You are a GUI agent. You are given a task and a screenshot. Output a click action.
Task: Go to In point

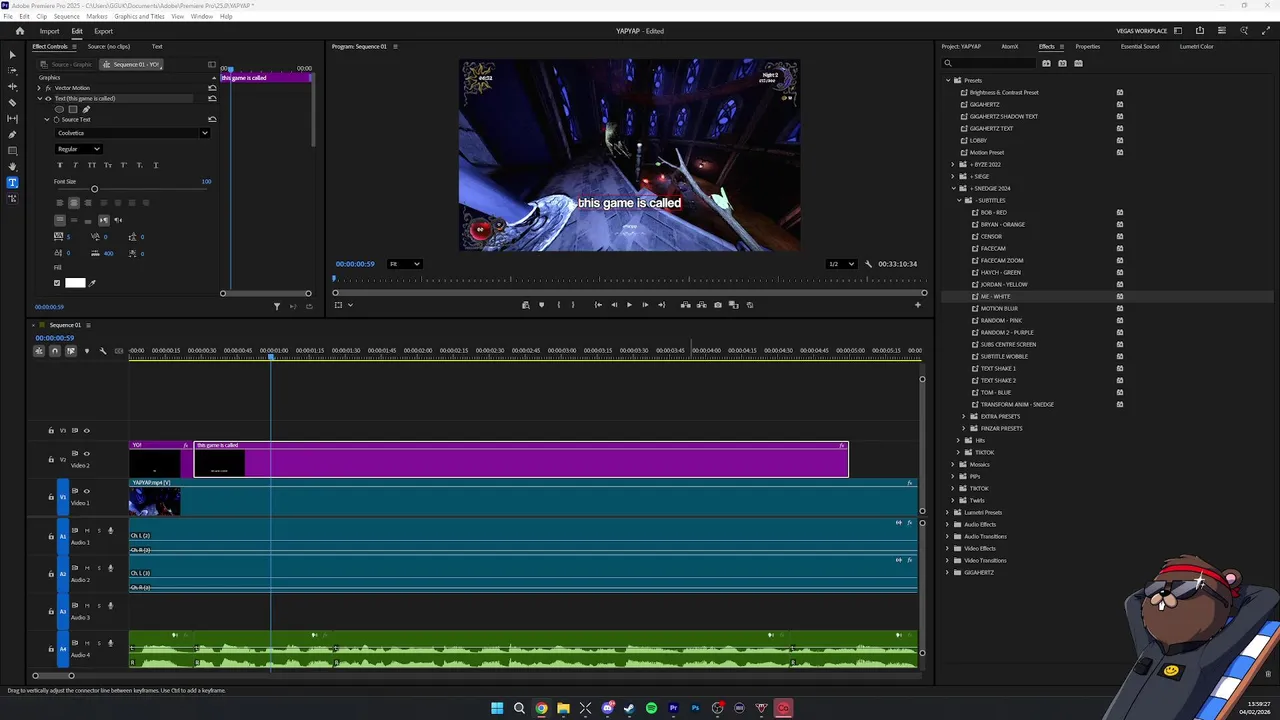coord(598,305)
